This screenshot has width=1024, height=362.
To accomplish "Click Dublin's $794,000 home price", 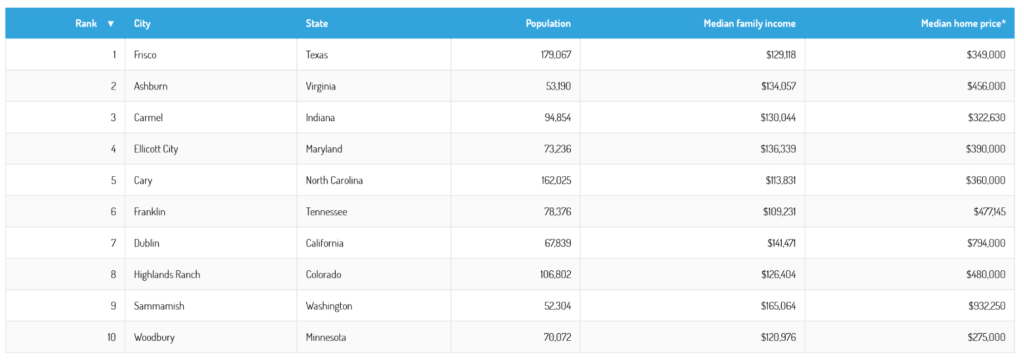I will (986, 243).
